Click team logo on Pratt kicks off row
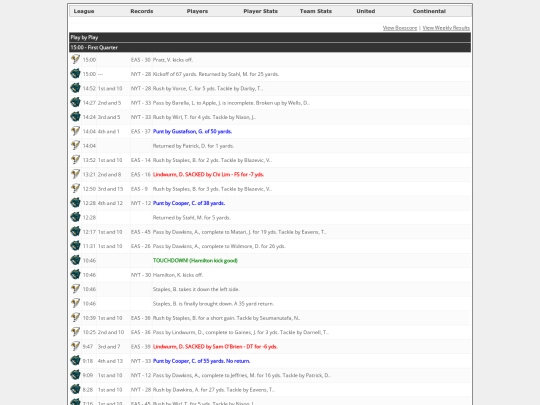Image resolution: width=540 pixels, height=405 pixels. click(x=75, y=60)
